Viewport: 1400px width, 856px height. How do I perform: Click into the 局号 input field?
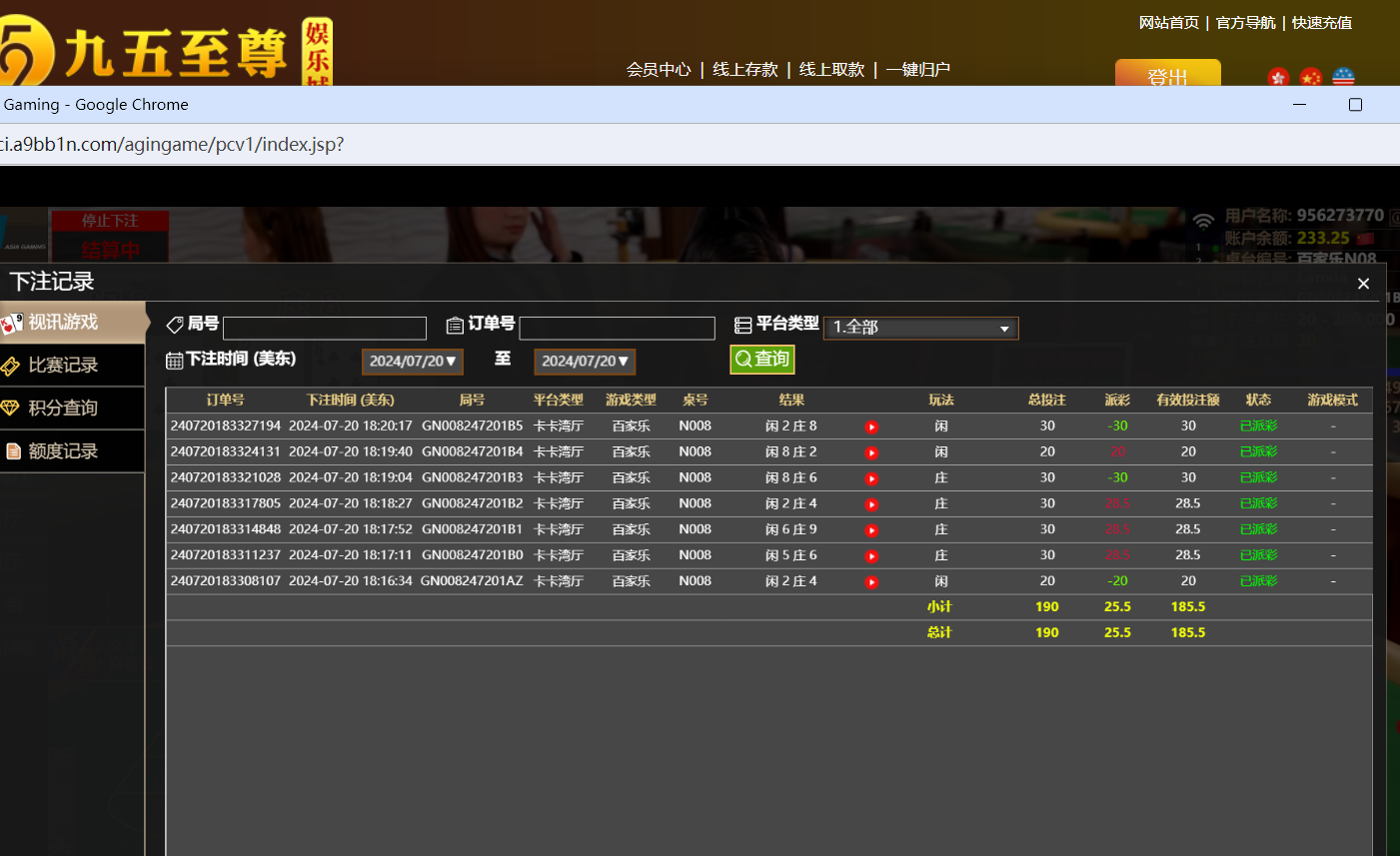coord(325,328)
